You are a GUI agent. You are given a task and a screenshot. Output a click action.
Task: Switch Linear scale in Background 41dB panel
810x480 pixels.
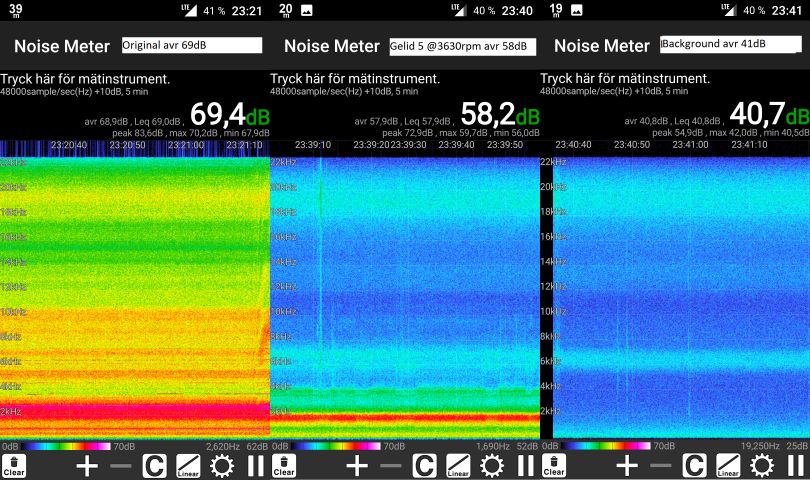(x=728, y=466)
